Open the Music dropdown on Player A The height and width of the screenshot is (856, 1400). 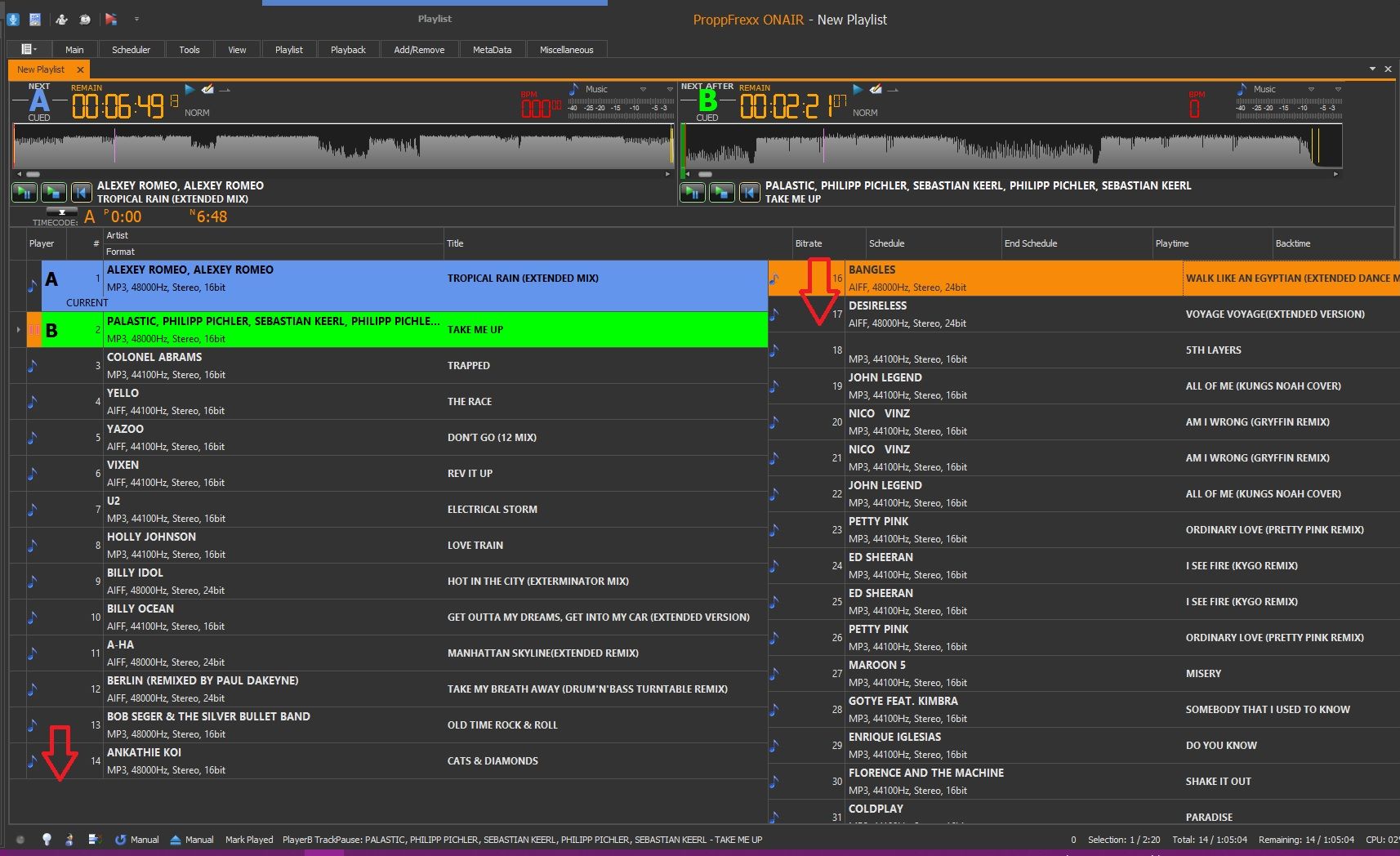[643, 89]
